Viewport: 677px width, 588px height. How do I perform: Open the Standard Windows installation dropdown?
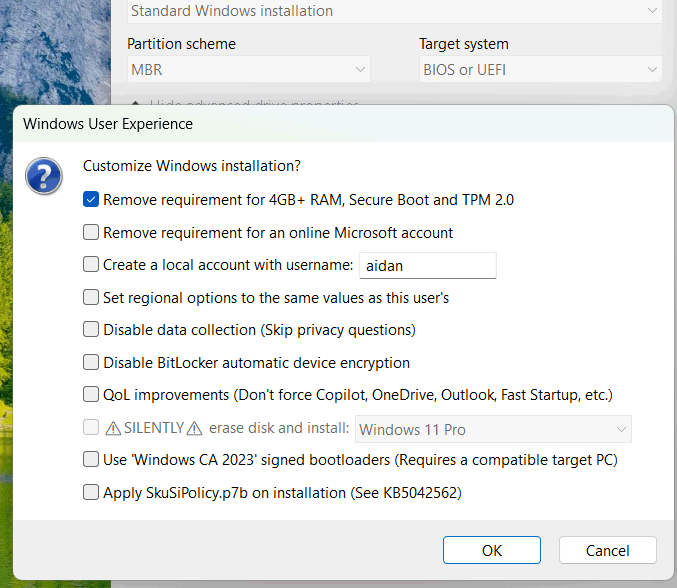point(394,10)
